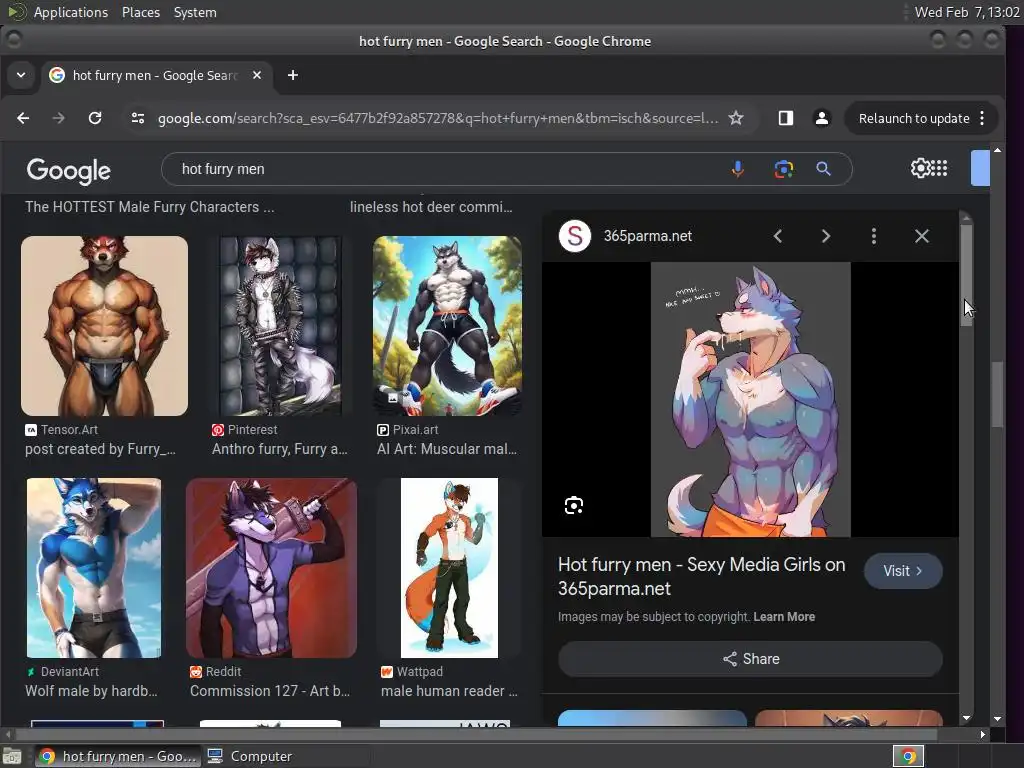Visit the 365parma.net page
The image size is (1024, 768).
(x=903, y=571)
